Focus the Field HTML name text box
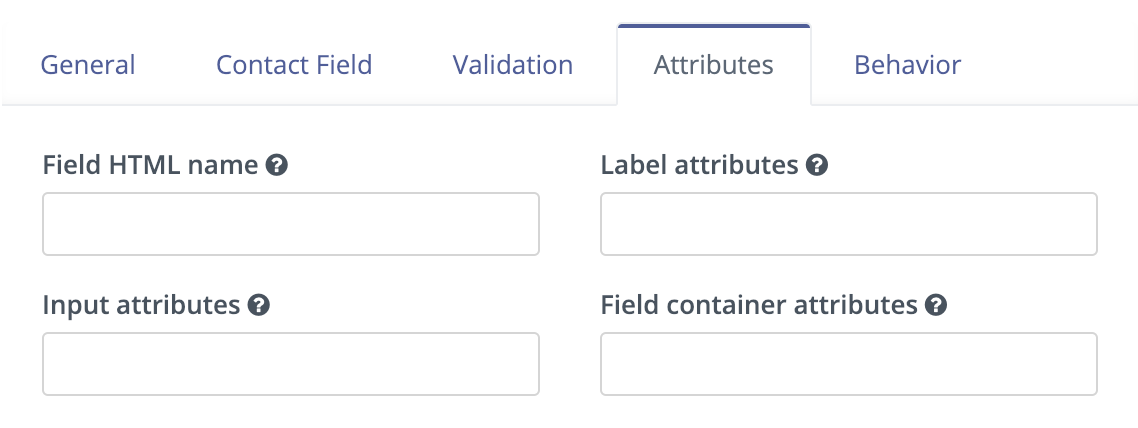This screenshot has height=428, width=1138. [290, 223]
